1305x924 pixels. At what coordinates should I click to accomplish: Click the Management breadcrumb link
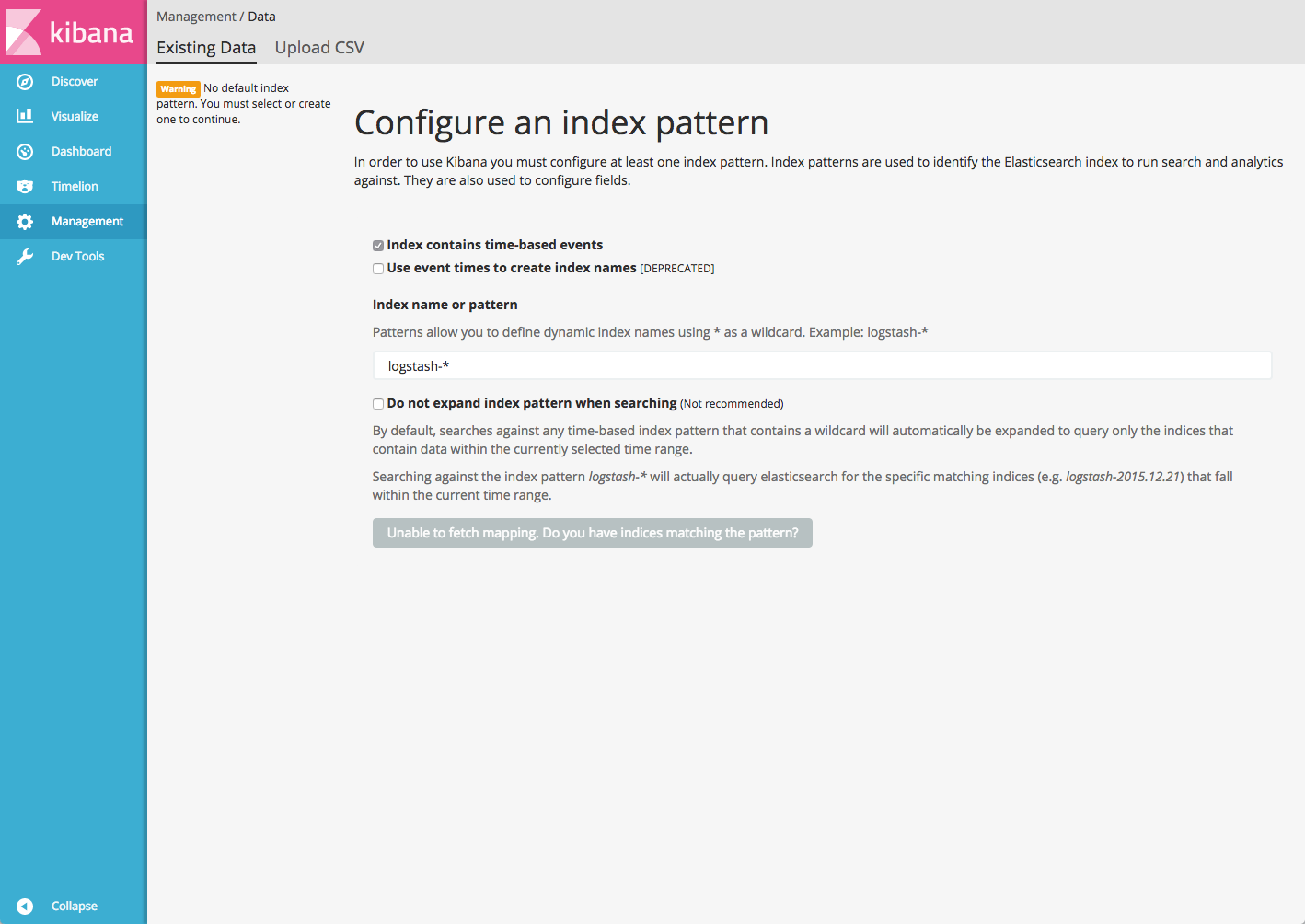(196, 17)
